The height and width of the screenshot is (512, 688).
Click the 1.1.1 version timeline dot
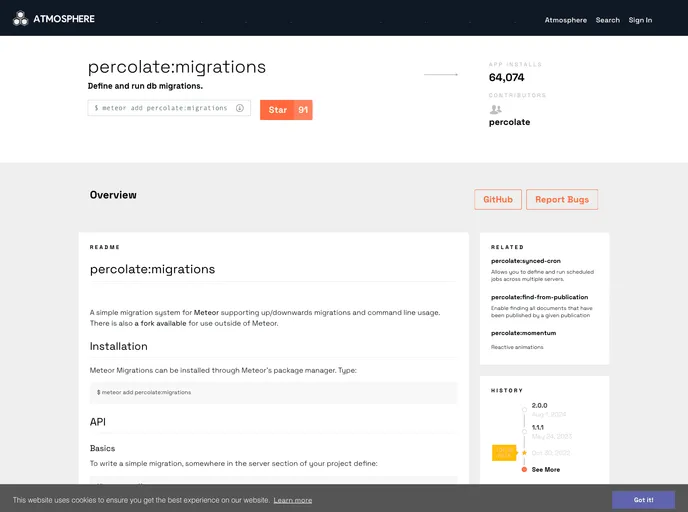[x=524, y=432]
